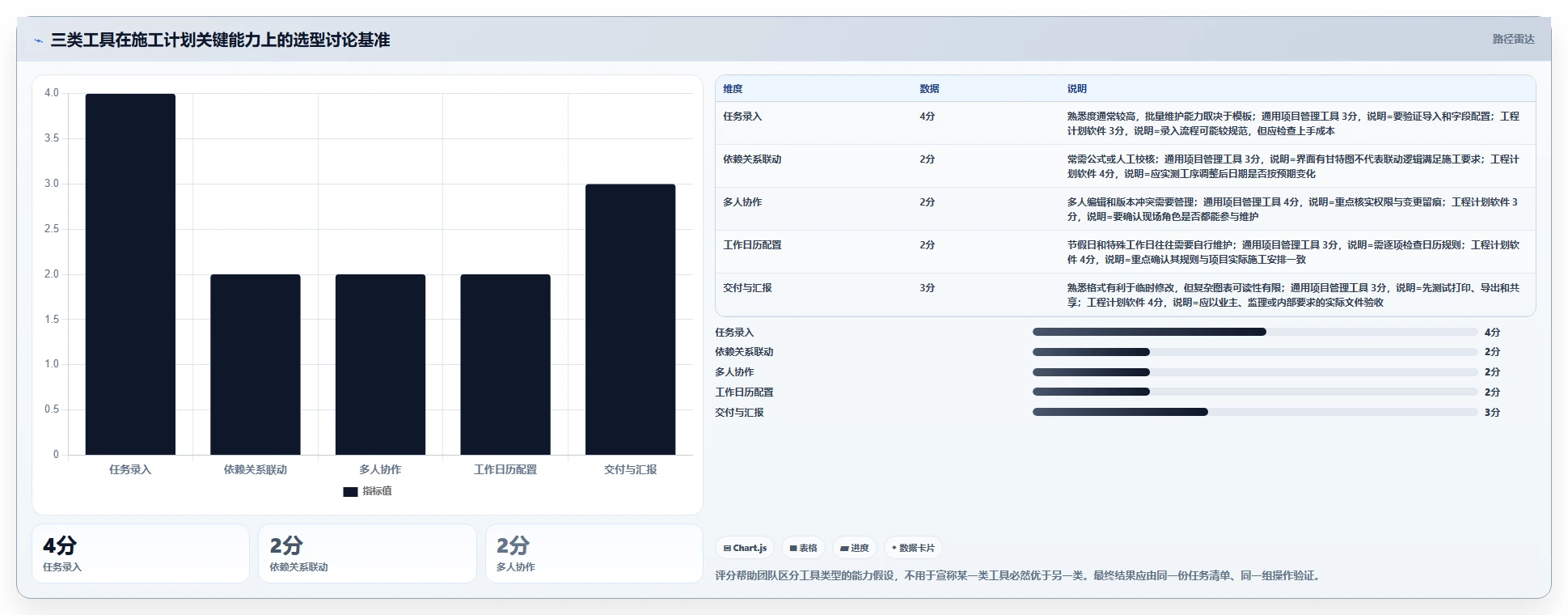
Task: Click the dashboard title 三类工具在施工计划关键能力上的选型讨论基准
Action: pyautogui.click(x=220, y=40)
